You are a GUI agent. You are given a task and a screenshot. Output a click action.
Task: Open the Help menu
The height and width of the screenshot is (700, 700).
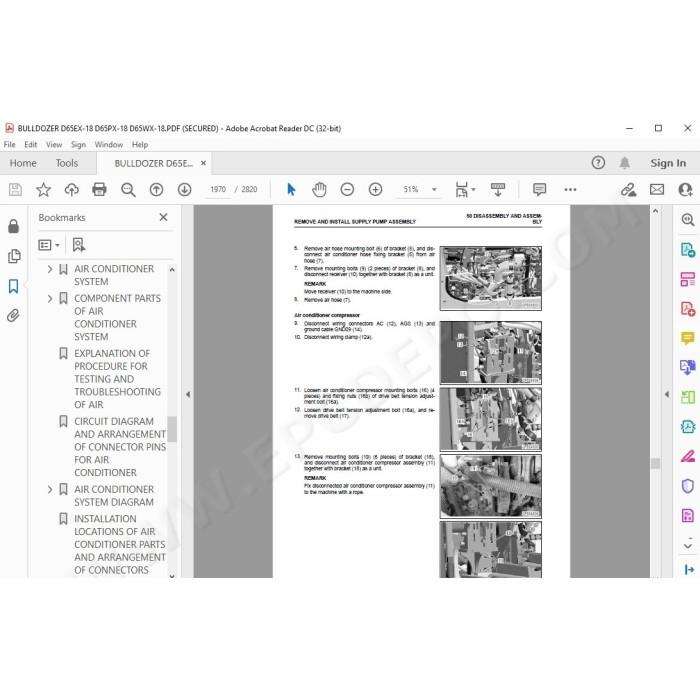pos(140,145)
